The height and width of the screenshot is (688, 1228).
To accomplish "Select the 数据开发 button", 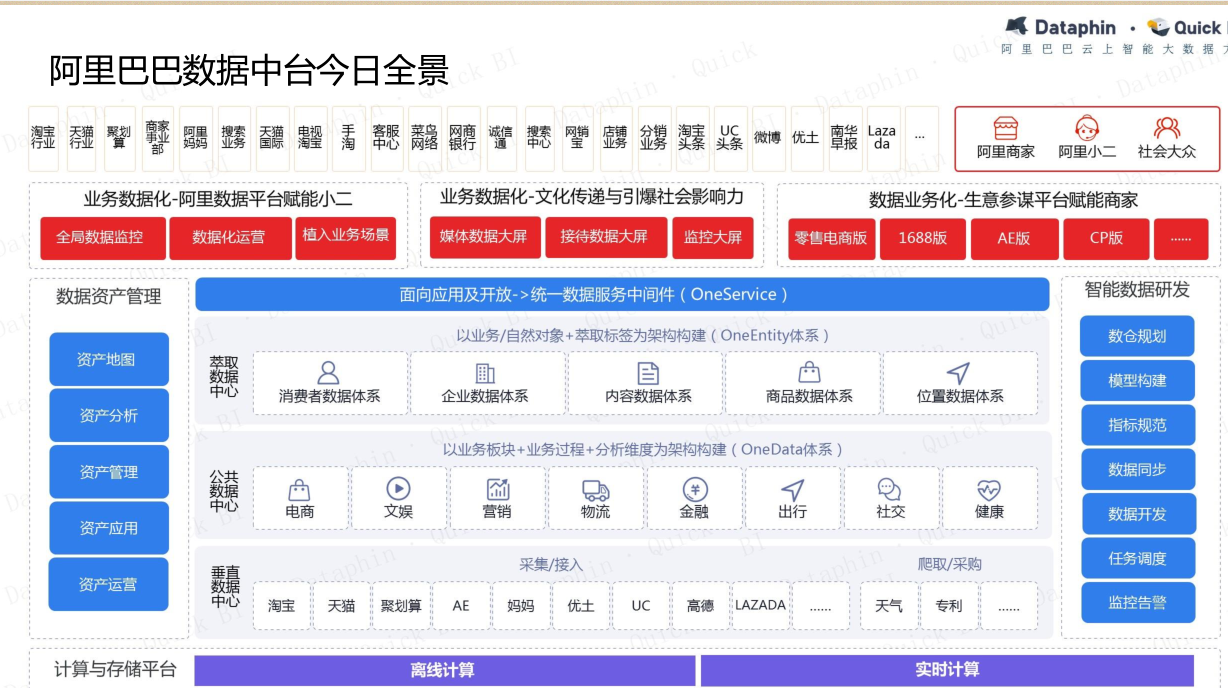I will [x=1137, y=514].
